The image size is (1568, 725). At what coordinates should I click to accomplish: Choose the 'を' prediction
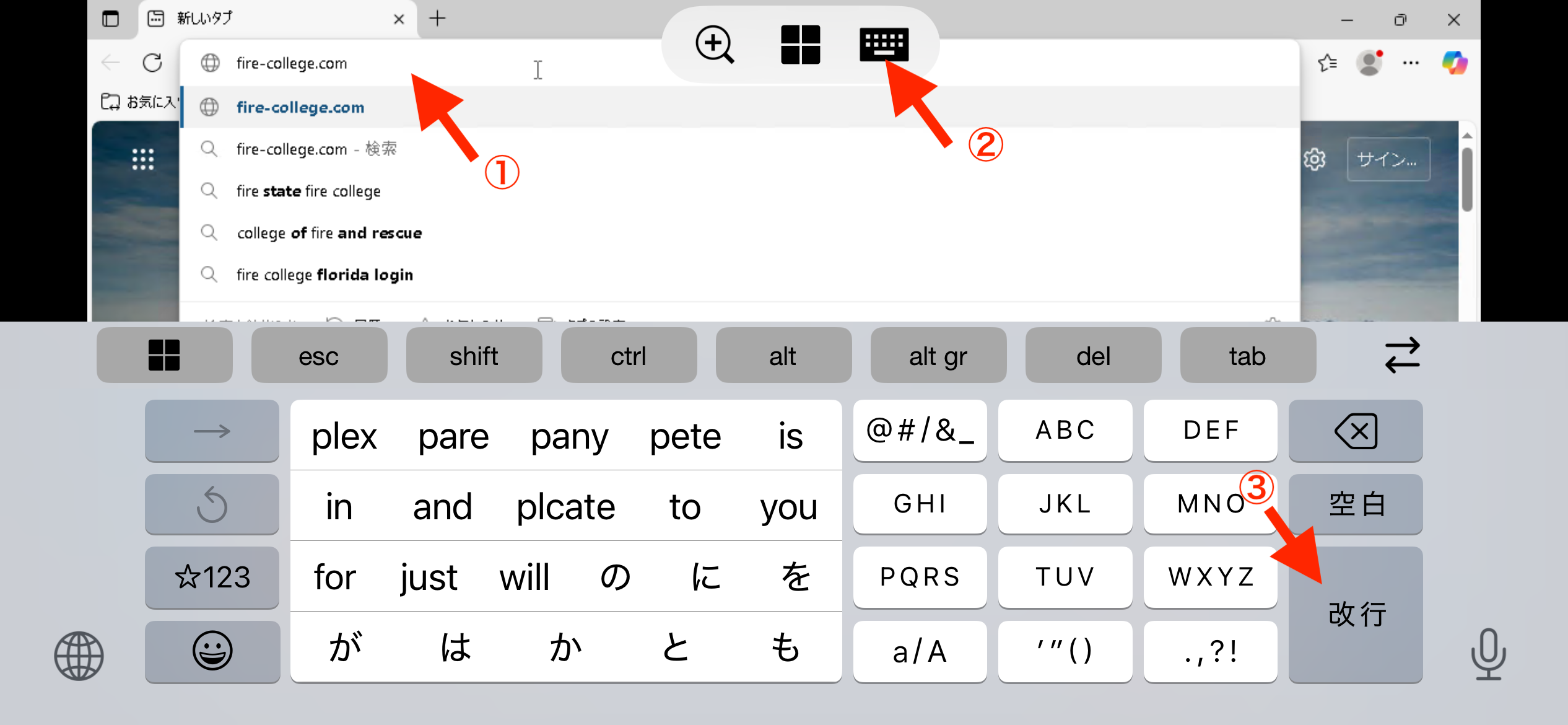tap(795, 577)
